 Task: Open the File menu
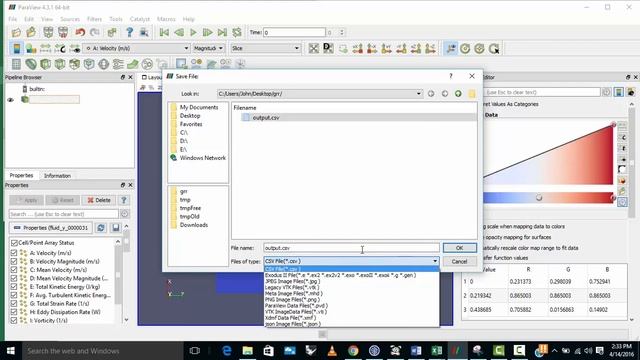(13, 19)
